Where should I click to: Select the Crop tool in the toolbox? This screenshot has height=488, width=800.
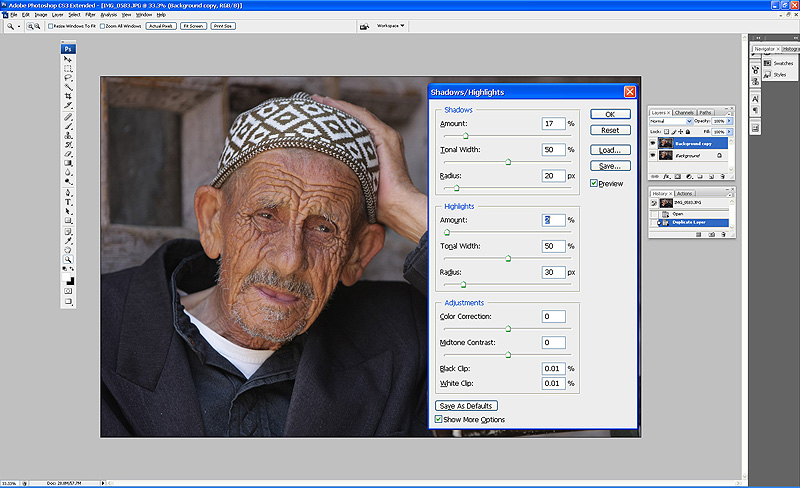coord(68,98)
